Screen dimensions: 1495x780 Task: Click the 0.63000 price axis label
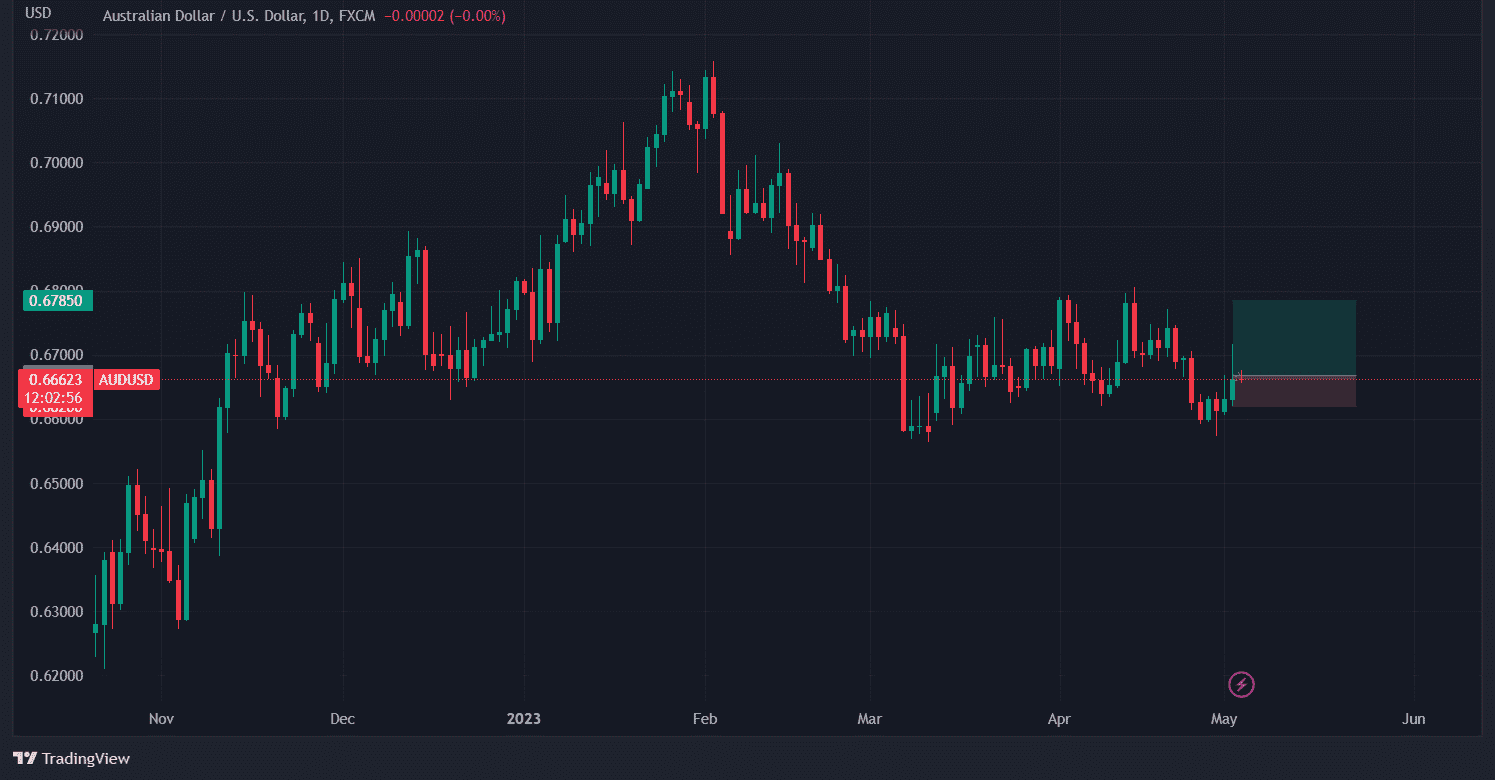[x=57, y=612]
